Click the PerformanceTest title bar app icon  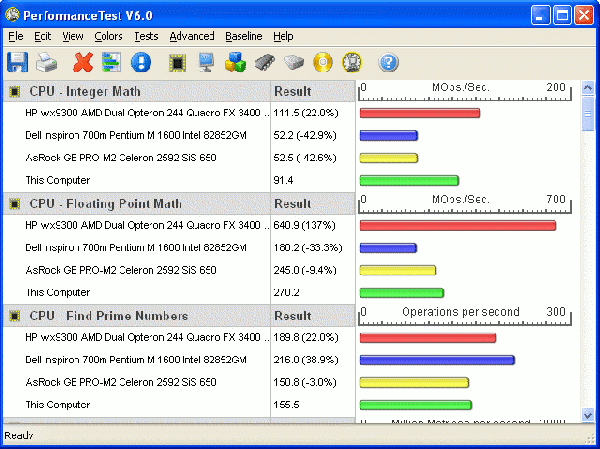(x=12, y=15)
